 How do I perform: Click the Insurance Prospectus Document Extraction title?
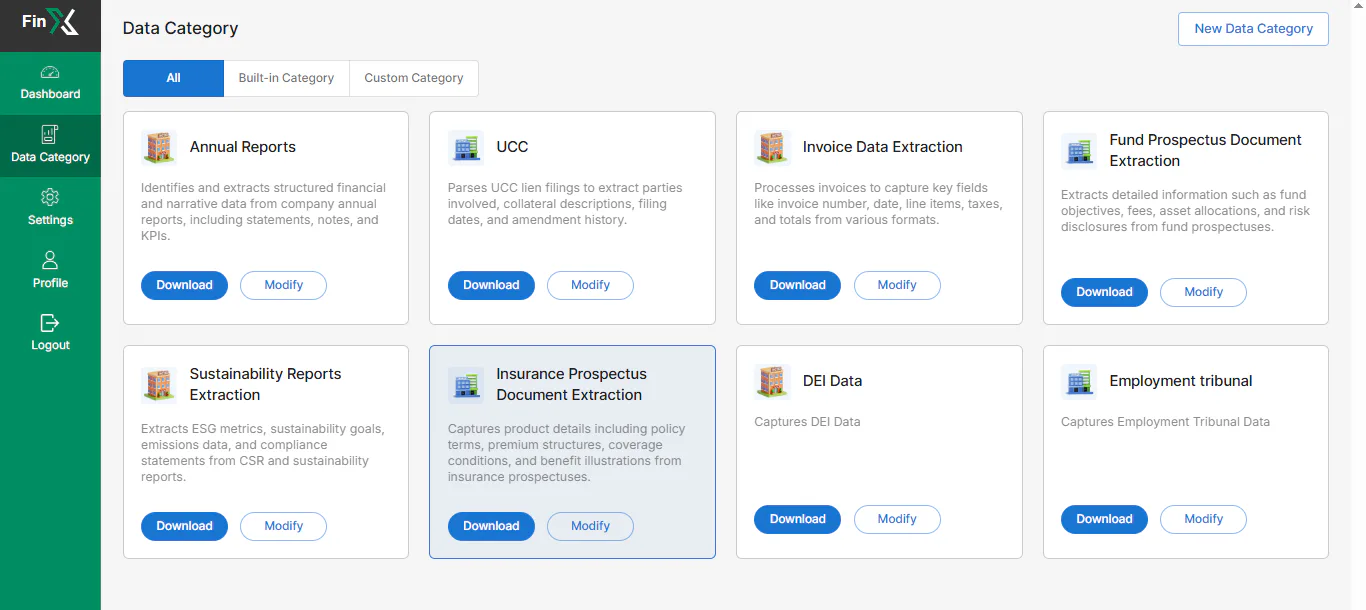tap(572, 385)
